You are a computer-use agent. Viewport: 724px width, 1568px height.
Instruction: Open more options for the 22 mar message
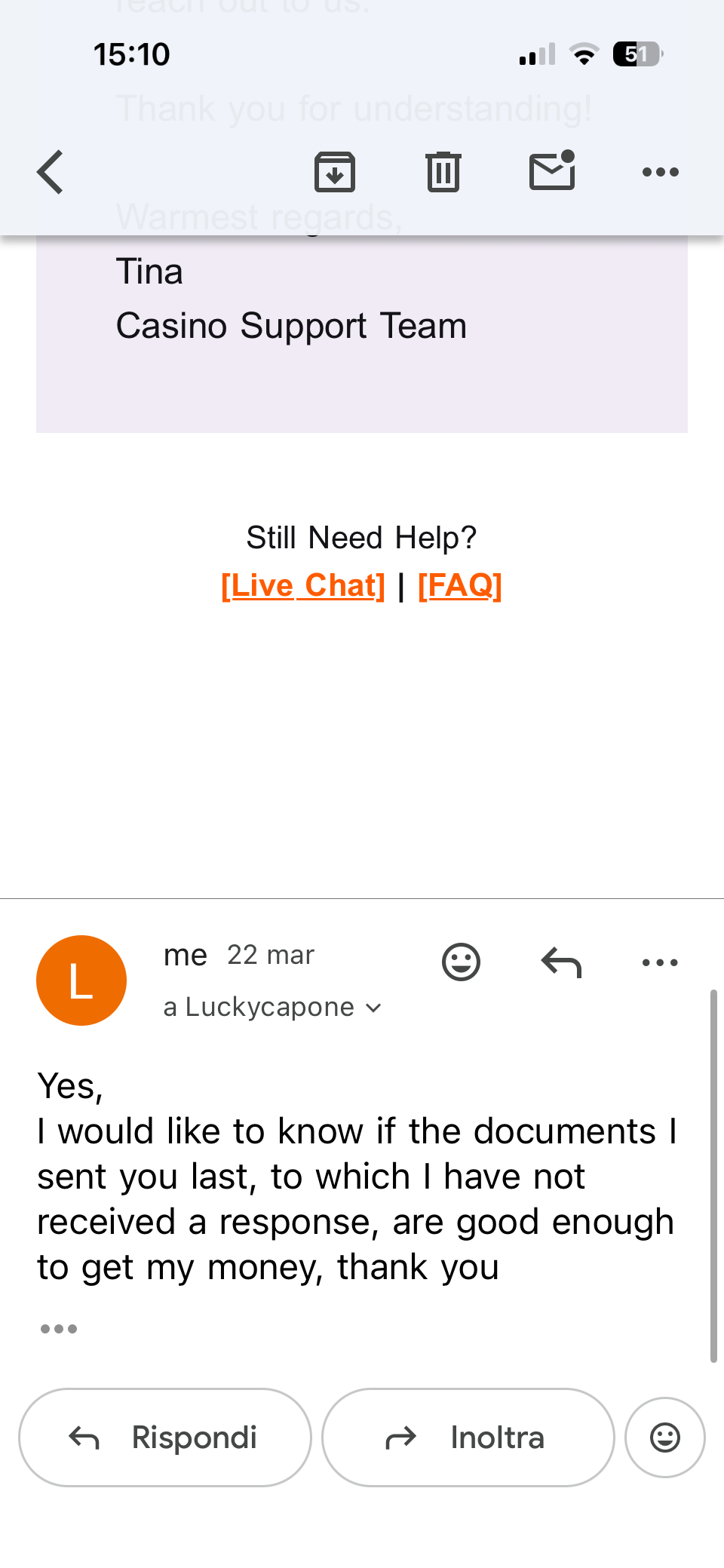click(660, 962)
